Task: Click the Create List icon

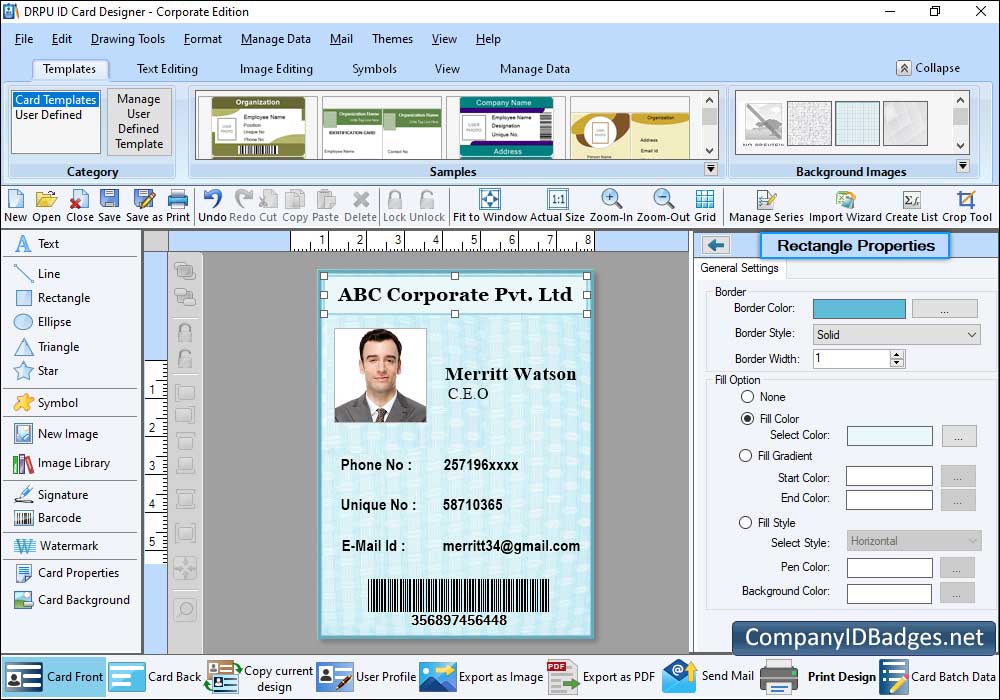Action: [x=911, y=206]
